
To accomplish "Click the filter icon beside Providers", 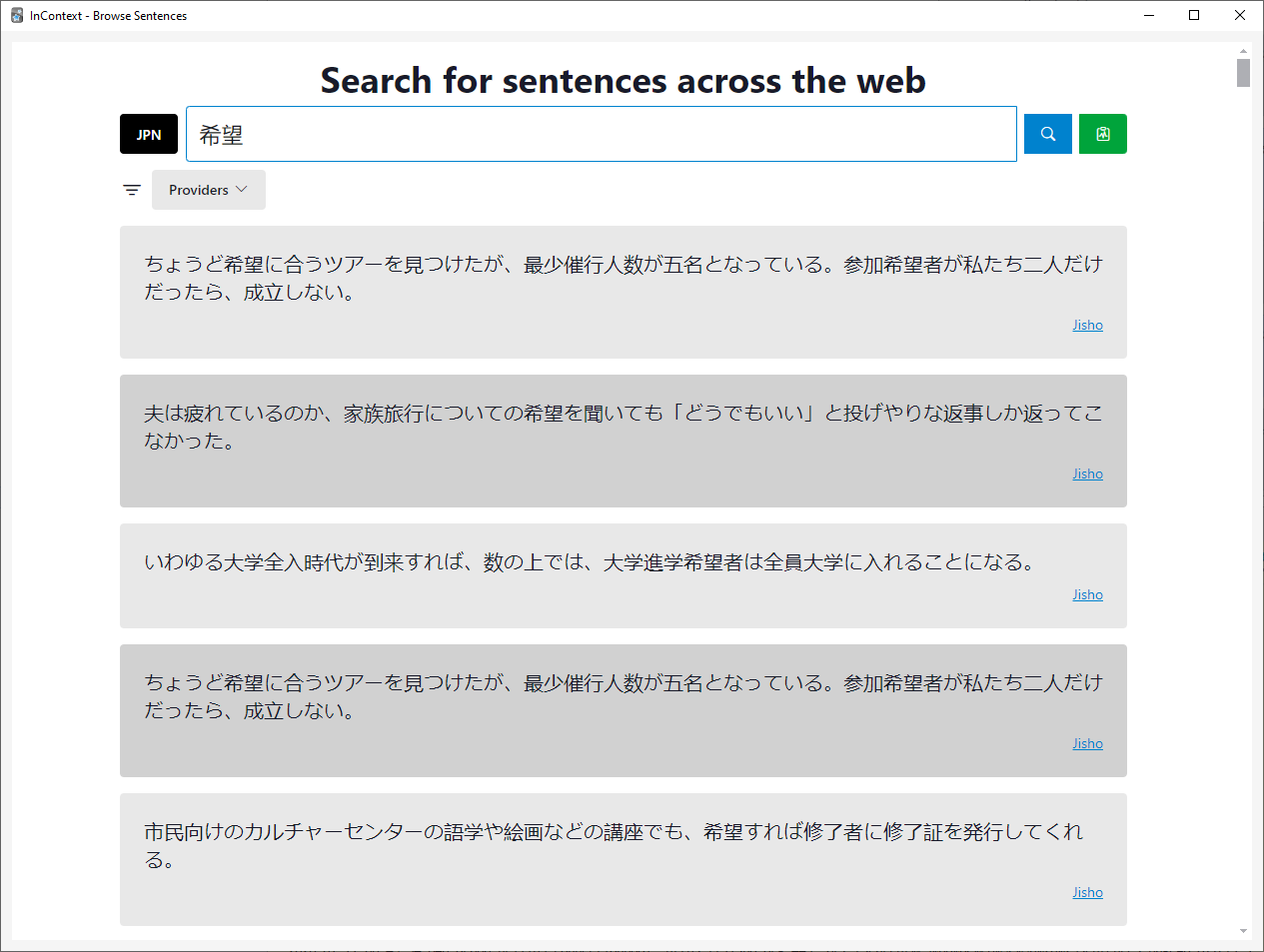I will click(131, 189).
